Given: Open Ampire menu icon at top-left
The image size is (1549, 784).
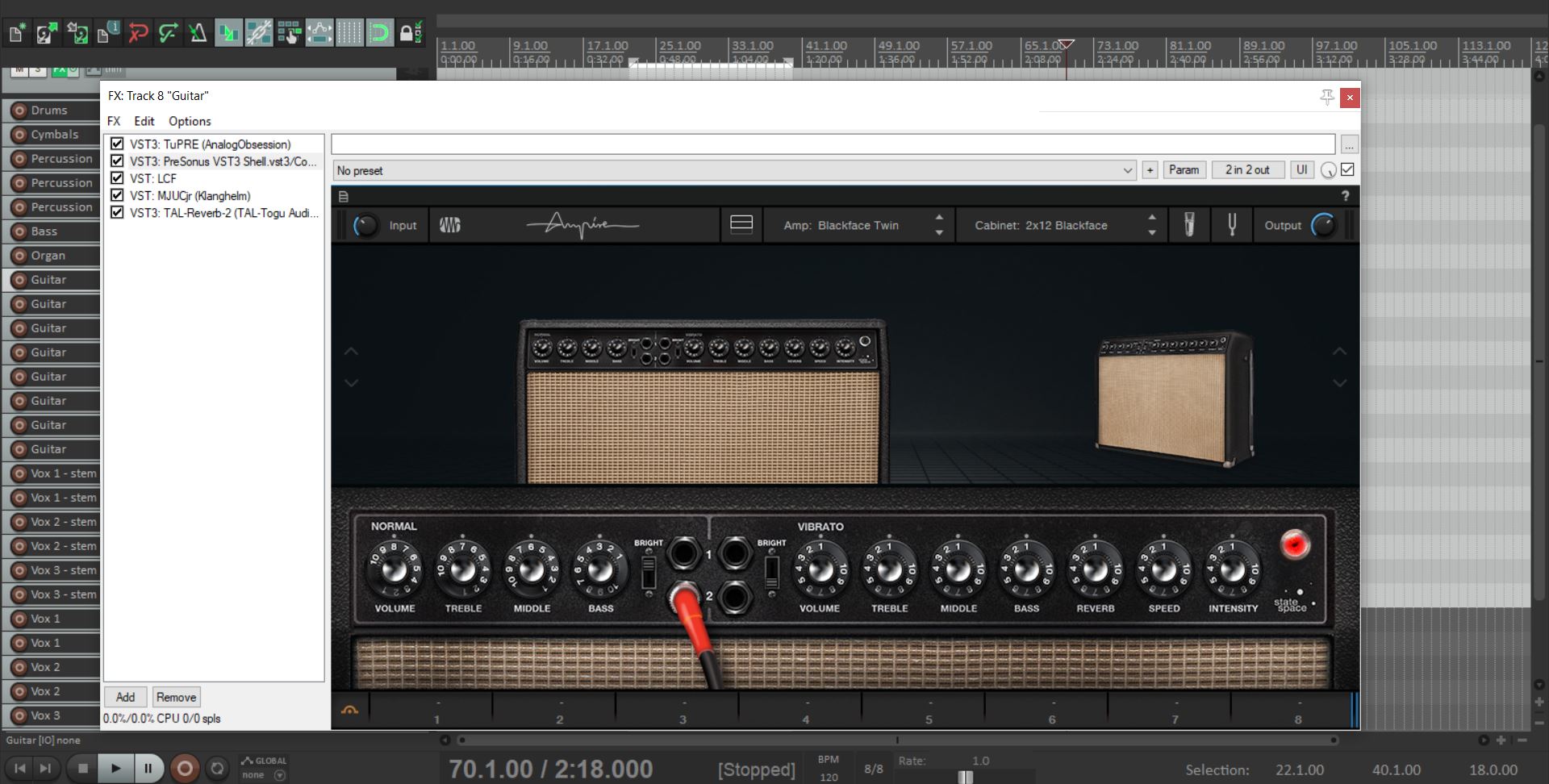Looking at the screenshot, I should tap(344, 196).
